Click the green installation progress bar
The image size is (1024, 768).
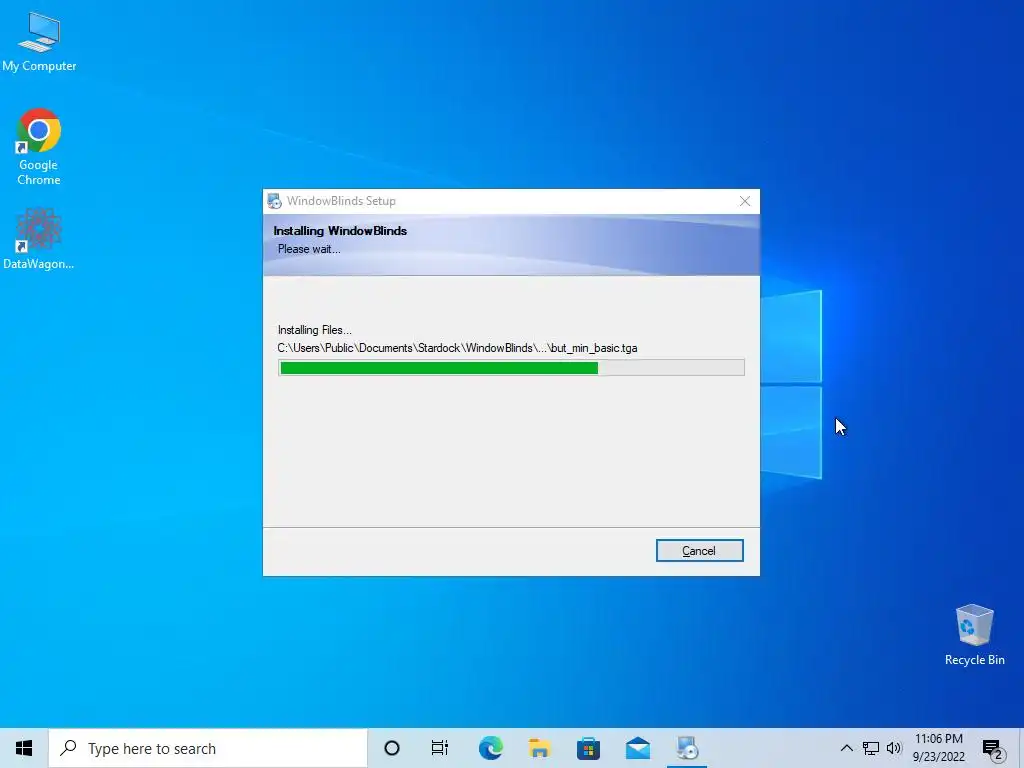pos(511,368)
